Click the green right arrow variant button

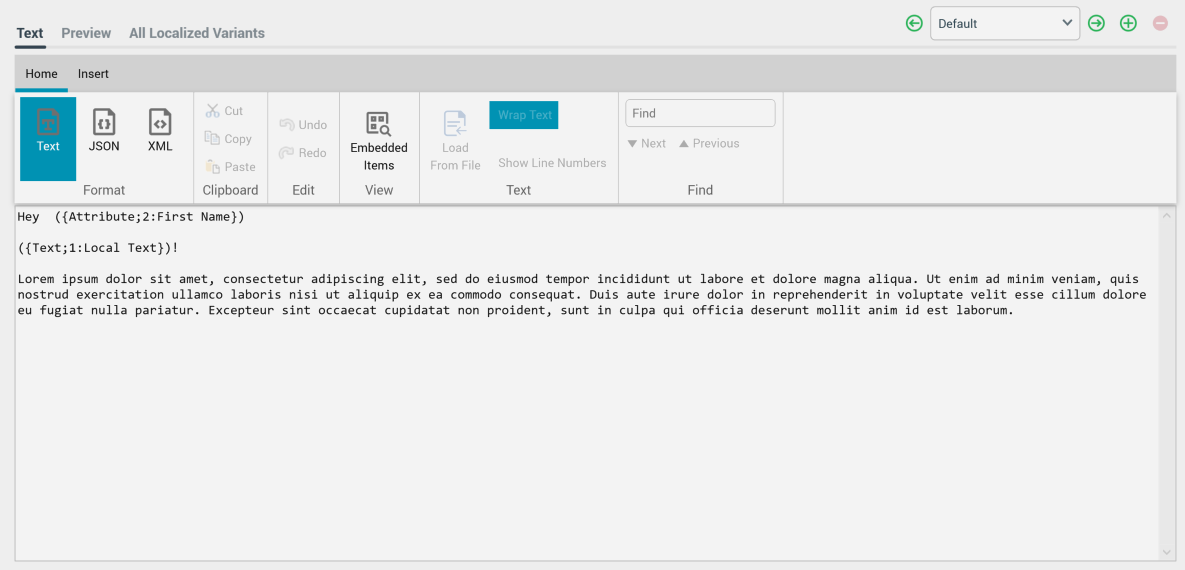click(x=1096, y=23)
